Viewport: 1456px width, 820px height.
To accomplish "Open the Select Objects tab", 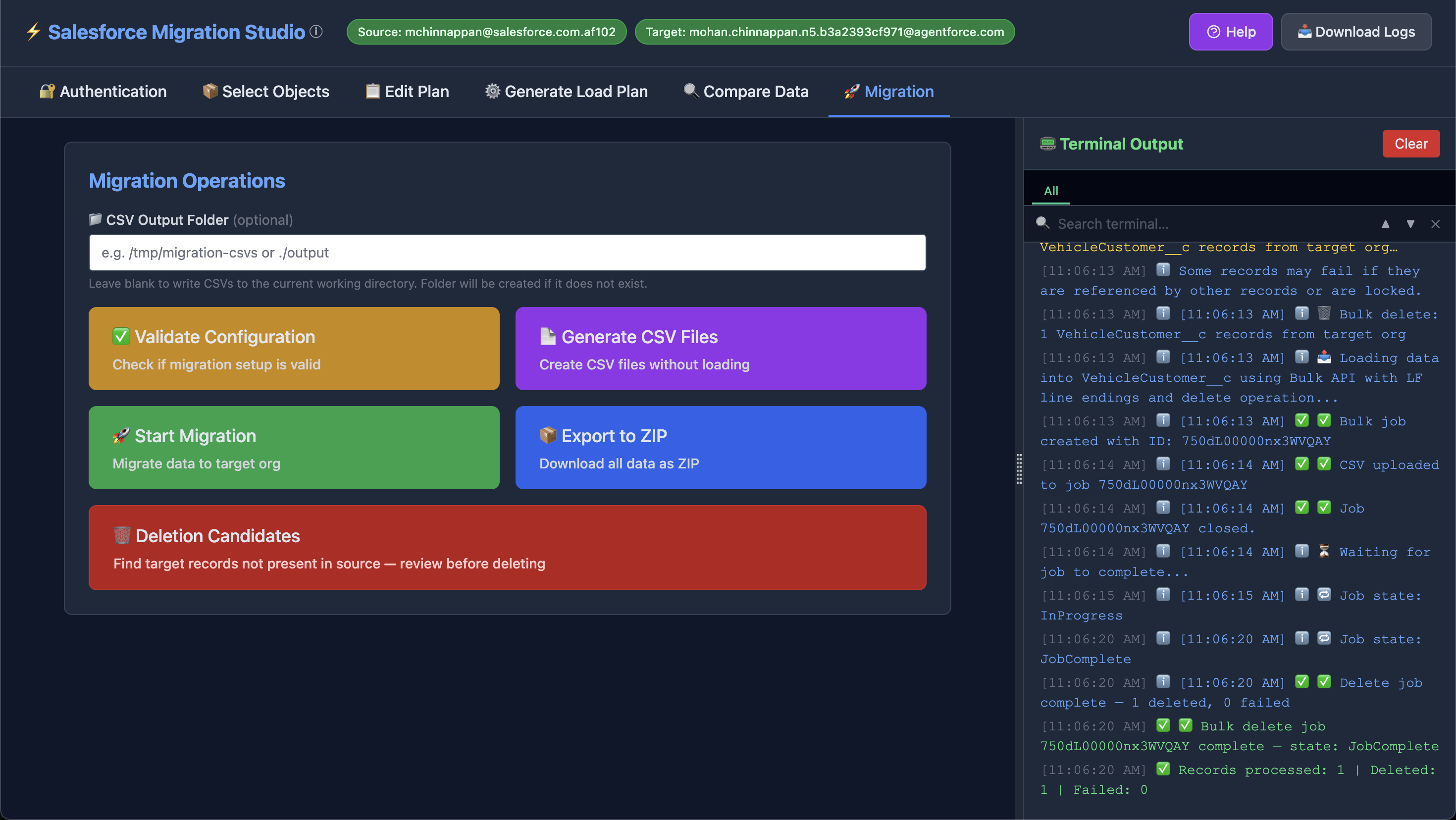I will click(x=265, y=92).
